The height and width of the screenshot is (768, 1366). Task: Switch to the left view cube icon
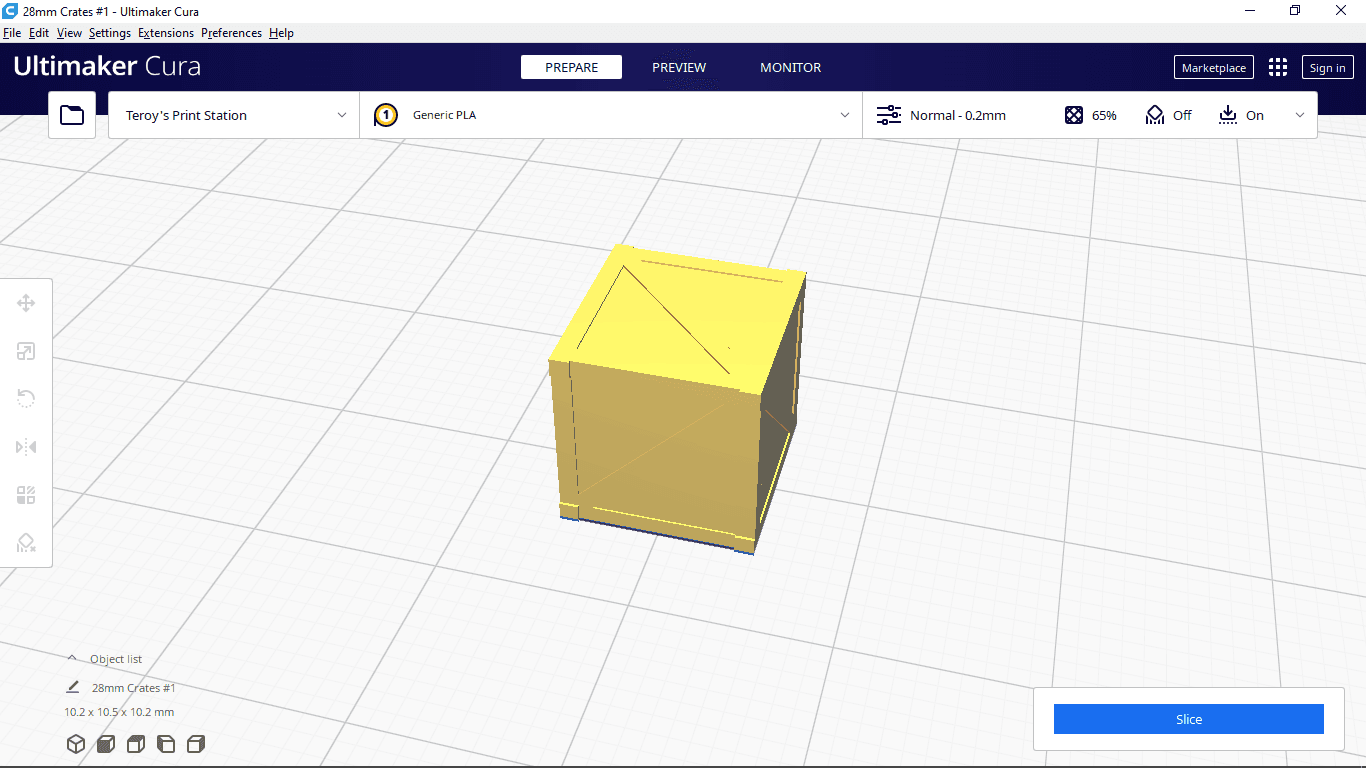(166, 744)
